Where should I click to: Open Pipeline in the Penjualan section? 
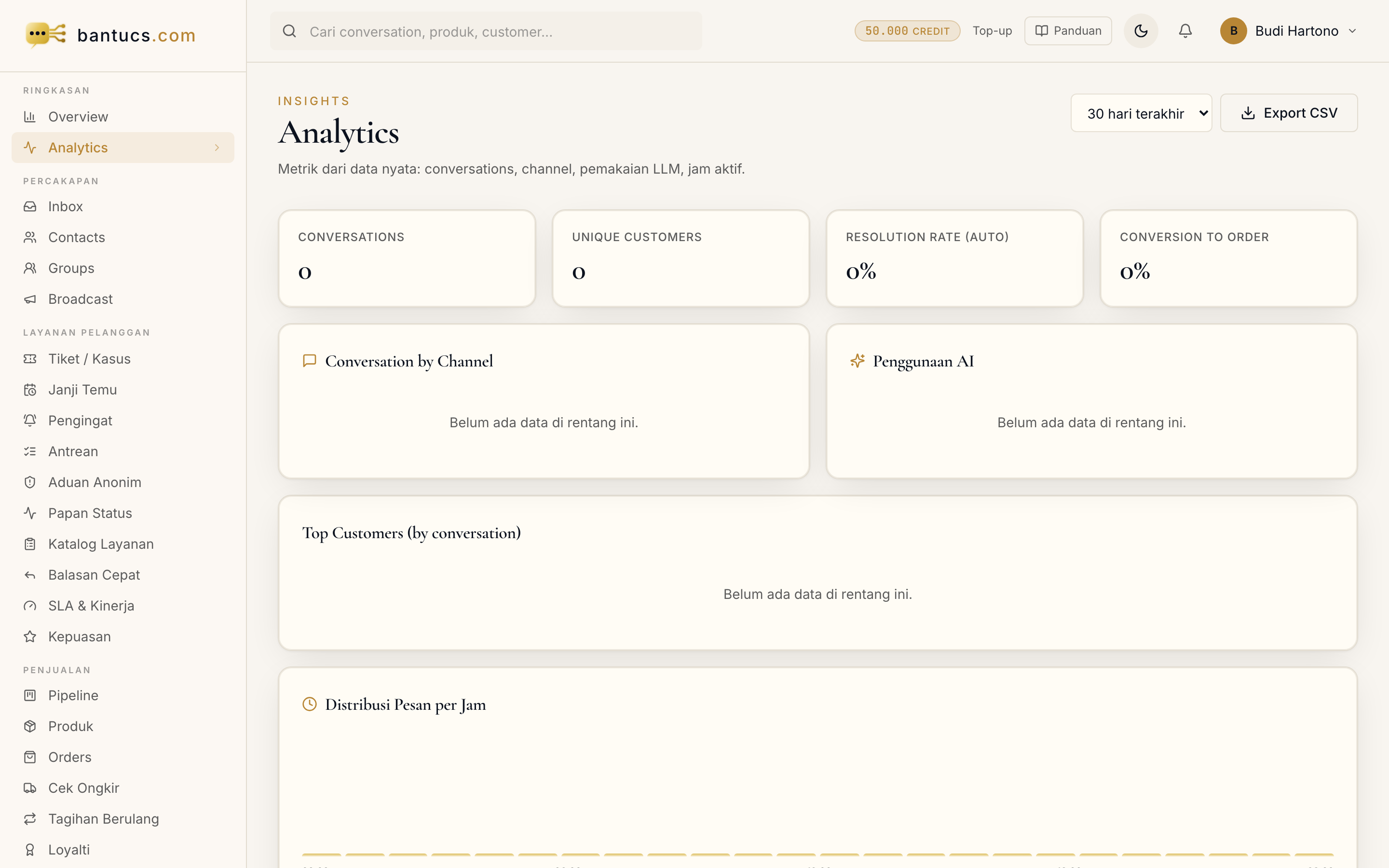(123, 695)
